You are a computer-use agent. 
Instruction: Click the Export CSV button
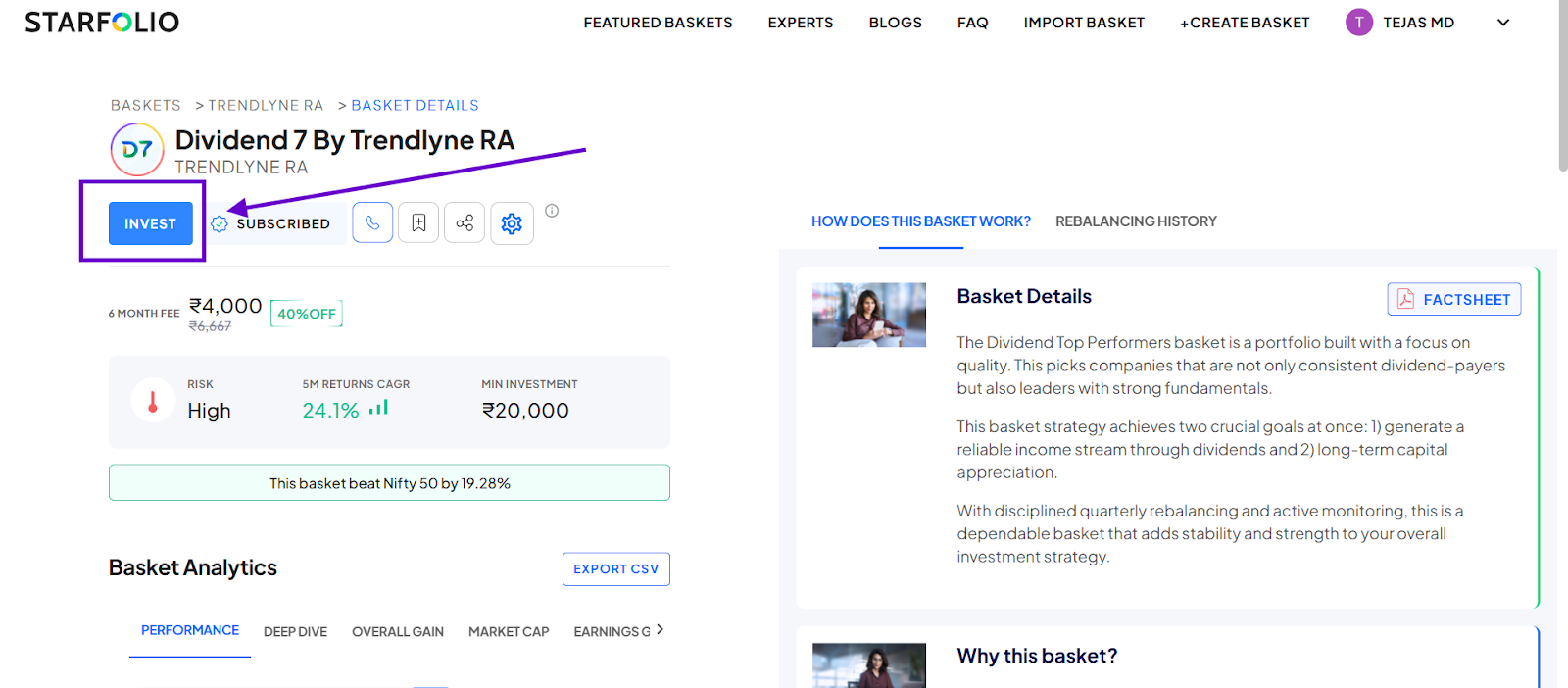coord(615,568)
